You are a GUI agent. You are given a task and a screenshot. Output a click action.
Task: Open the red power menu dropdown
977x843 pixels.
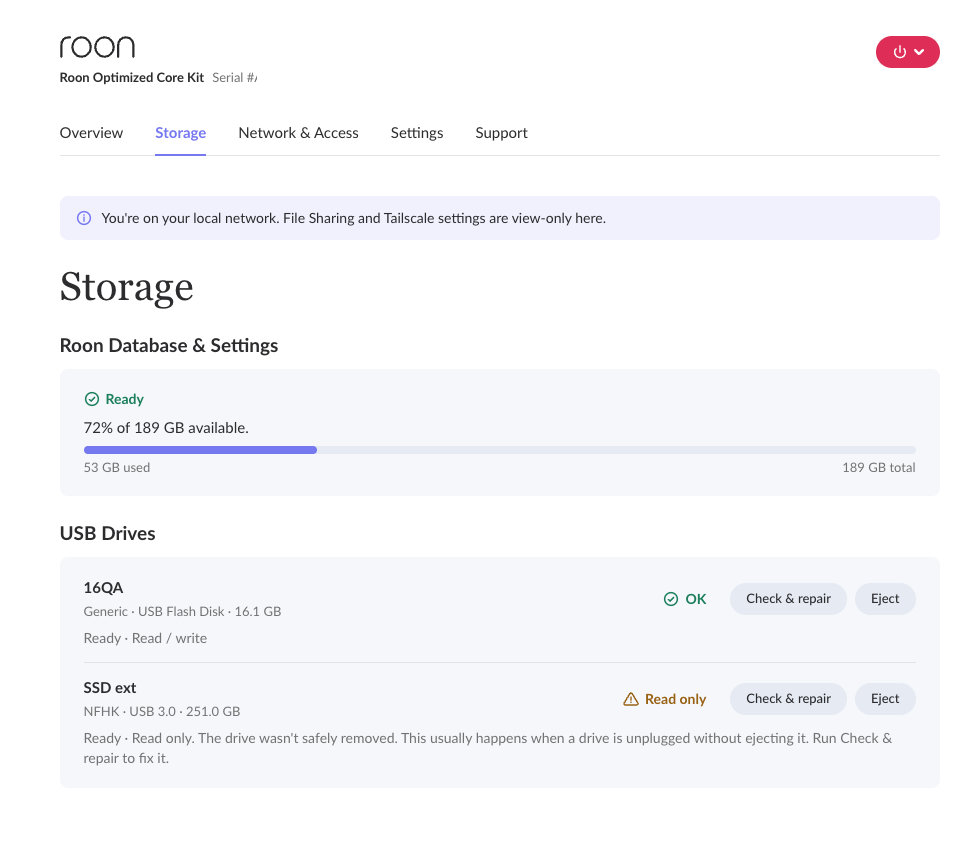pos(907,52)
